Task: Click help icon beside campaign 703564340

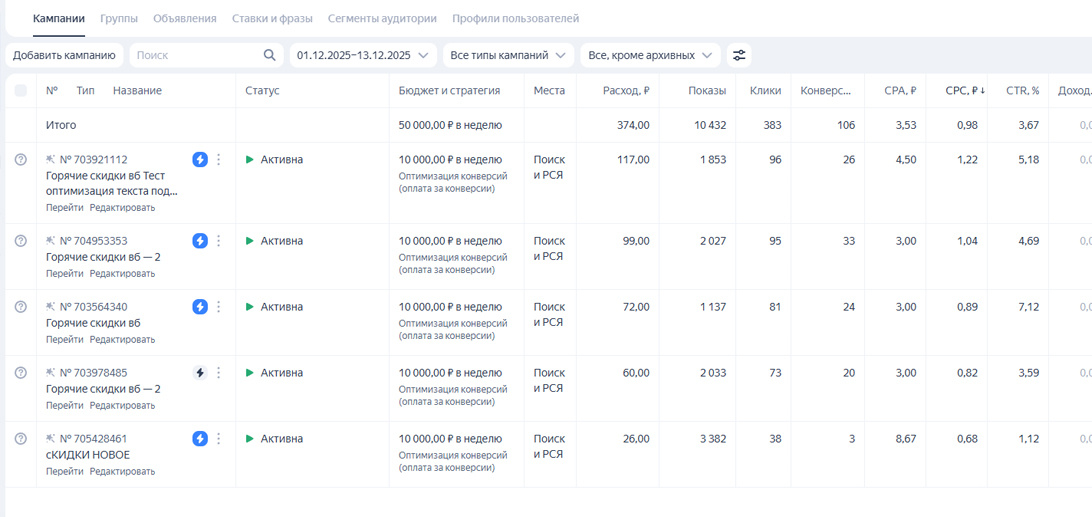Action: tap(21, 307)
